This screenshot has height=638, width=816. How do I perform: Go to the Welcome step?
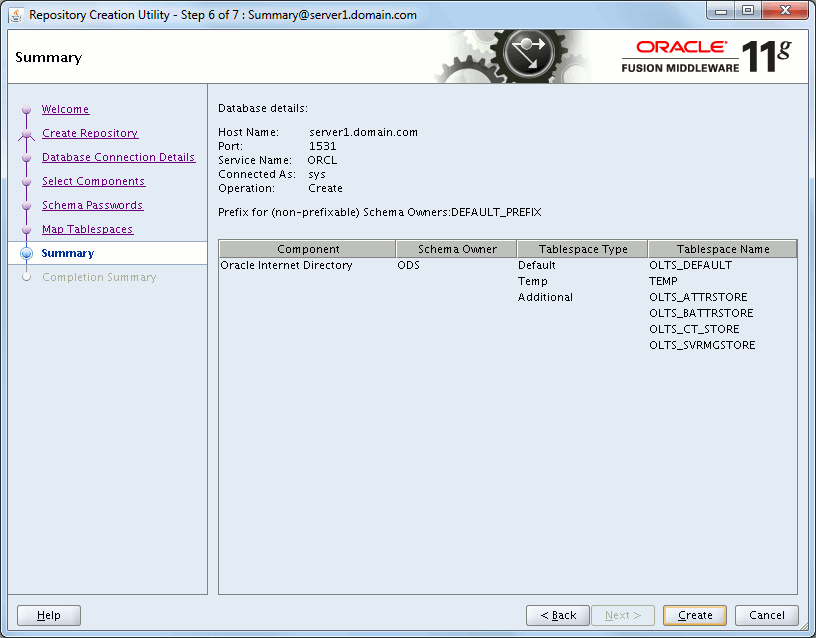[x=66, y=109]
